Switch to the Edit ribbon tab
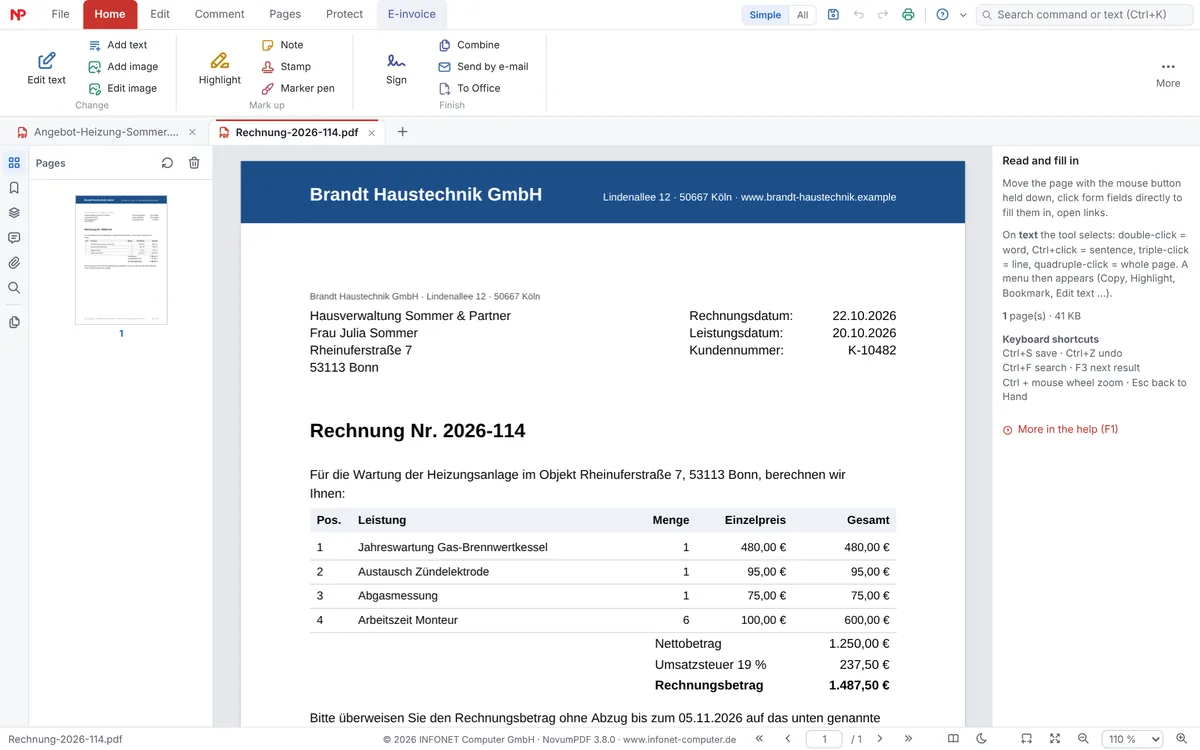This screenshot has width=1200, height=750. [160, 14]
